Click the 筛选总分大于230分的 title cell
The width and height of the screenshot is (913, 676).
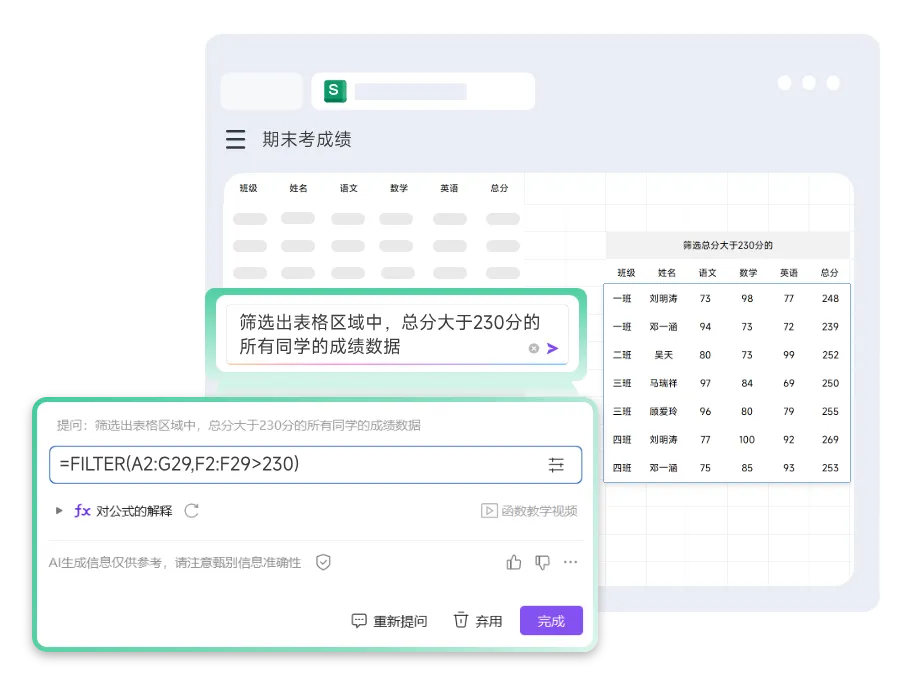(x=728, y=245)
